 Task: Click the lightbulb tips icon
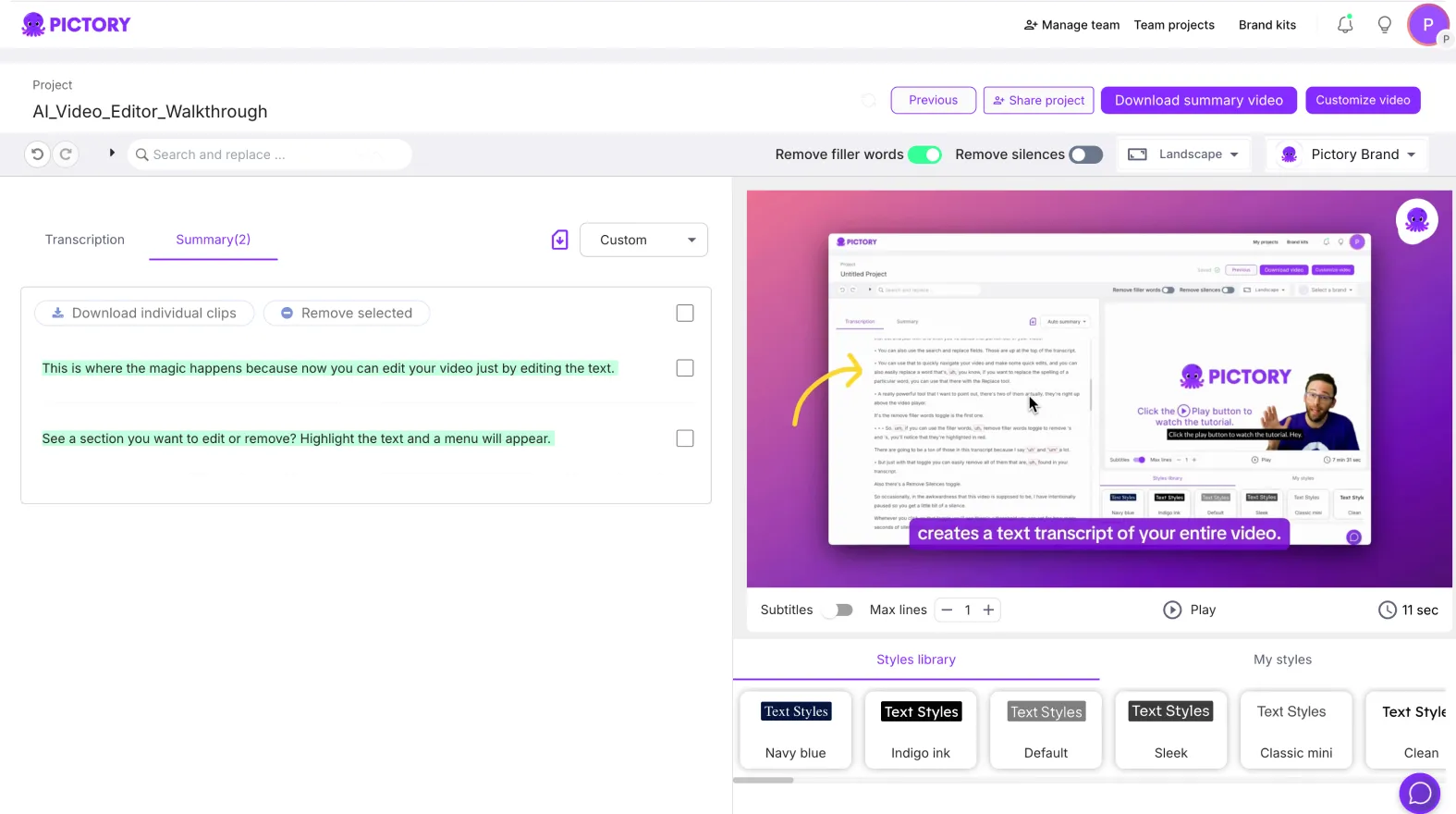(1384, 25)
